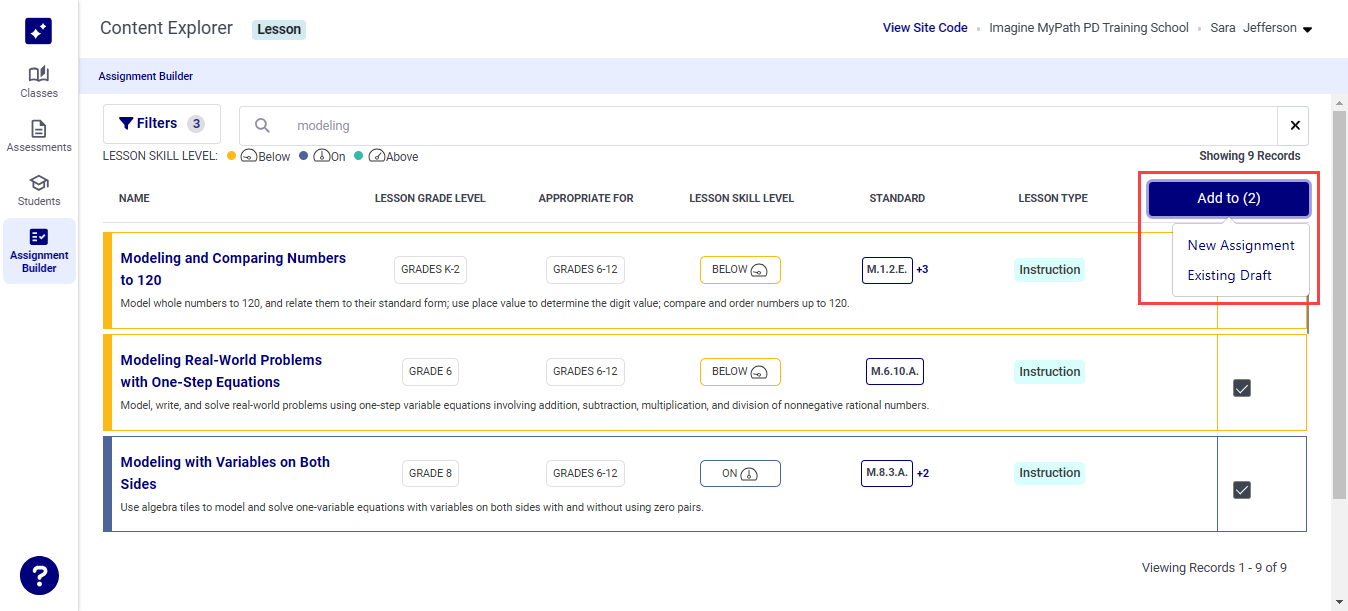The width and height of the screenshot is (1348, 611).
Task: Open the Classes sidebar section
Action: (39, 83)
